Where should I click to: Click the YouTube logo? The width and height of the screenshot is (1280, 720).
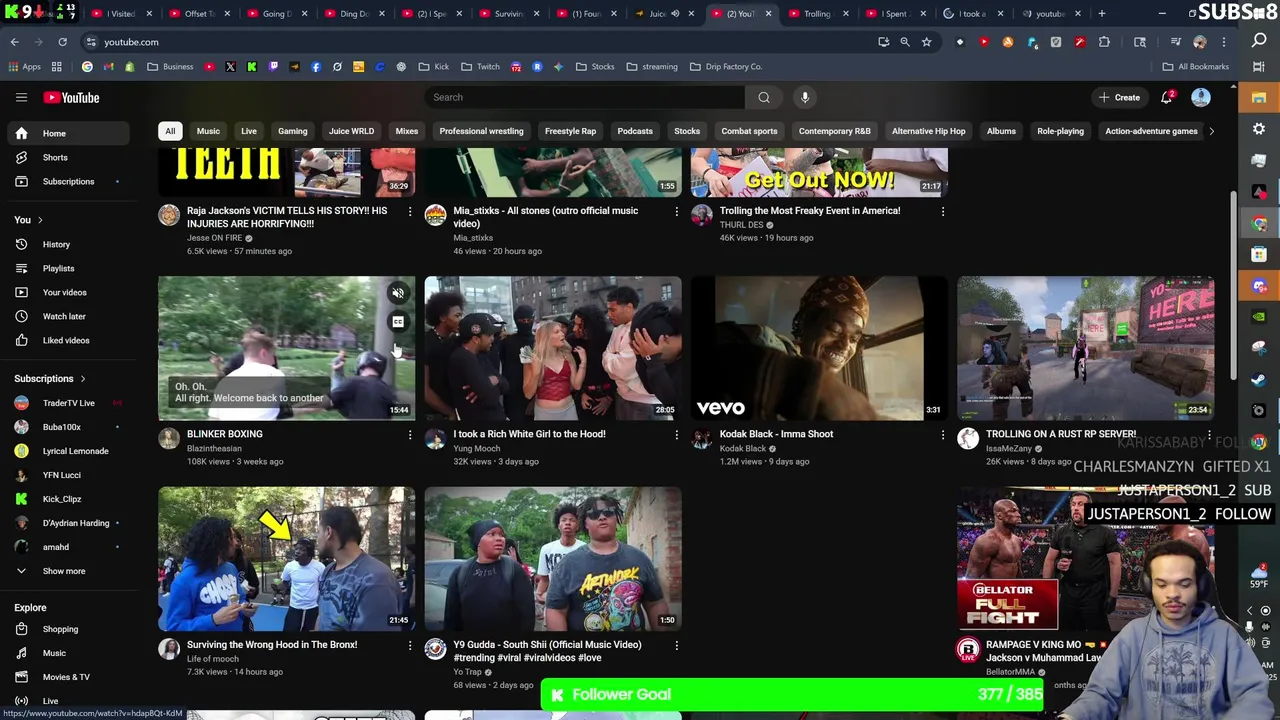coord(71,97)
